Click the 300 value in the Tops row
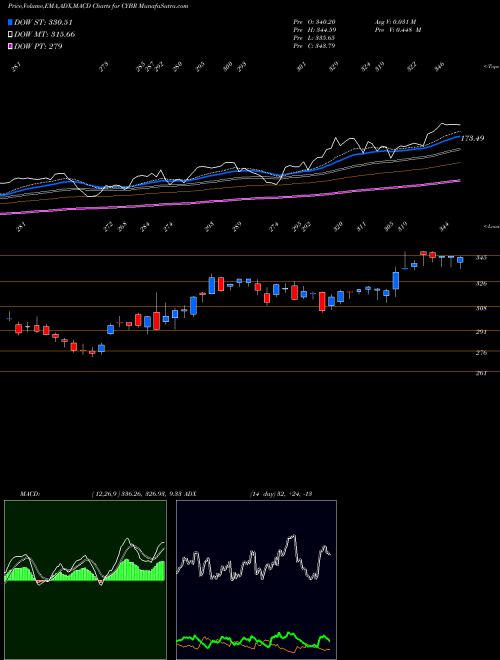This screenshot has height=660, width=500. (x=228, y=67)
